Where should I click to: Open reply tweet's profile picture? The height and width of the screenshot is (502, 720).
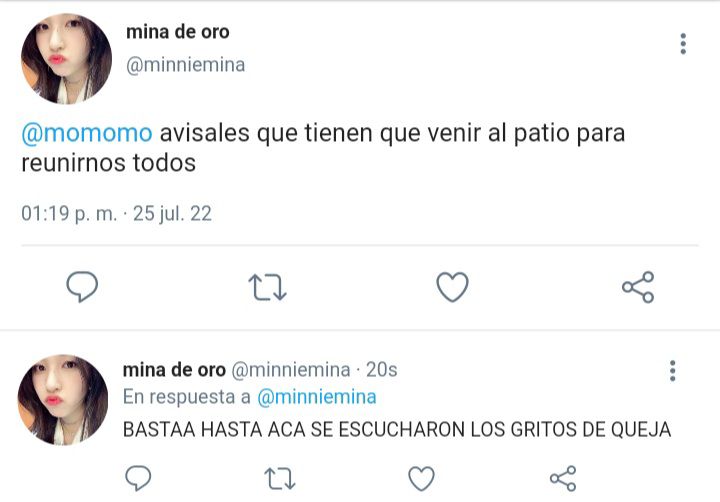pyautogui.click(x=63, y=400)
